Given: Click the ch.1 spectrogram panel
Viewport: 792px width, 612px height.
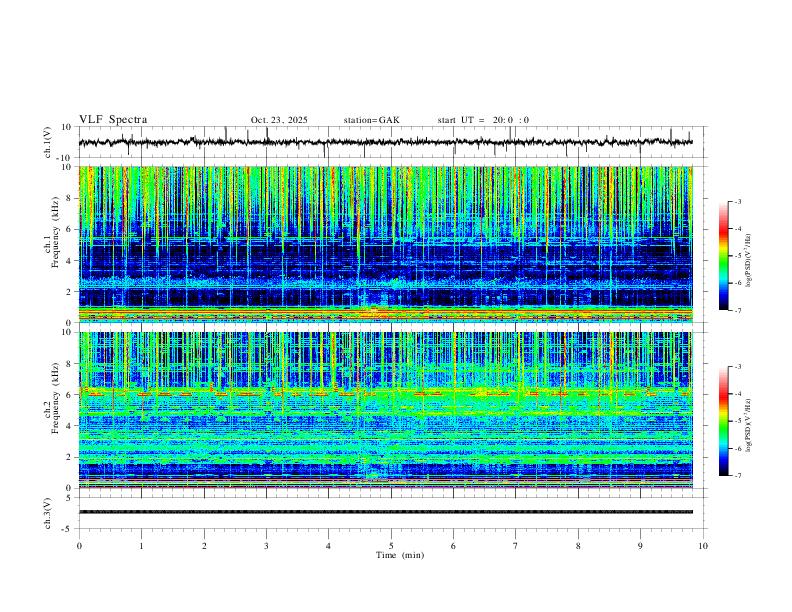Looking at the screenshot, I should click(385, 244).
